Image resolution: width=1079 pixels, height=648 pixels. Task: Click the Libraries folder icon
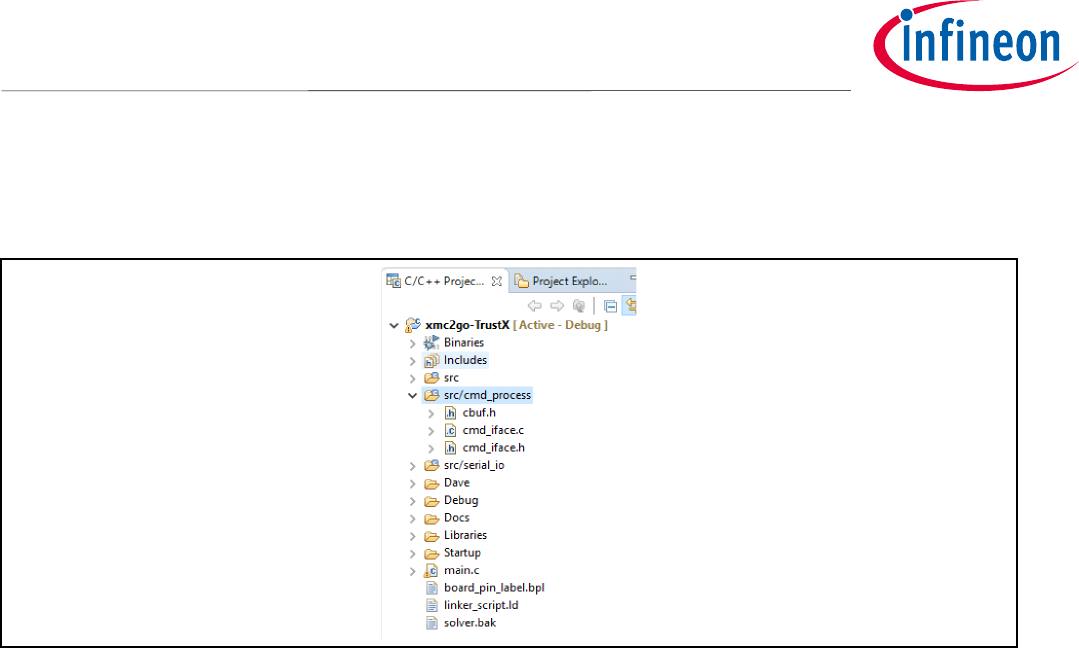click(431, 536)
